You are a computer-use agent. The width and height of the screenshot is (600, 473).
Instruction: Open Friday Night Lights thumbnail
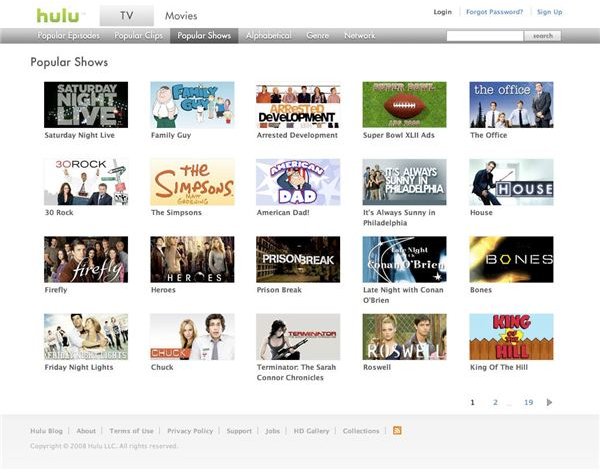86,337
